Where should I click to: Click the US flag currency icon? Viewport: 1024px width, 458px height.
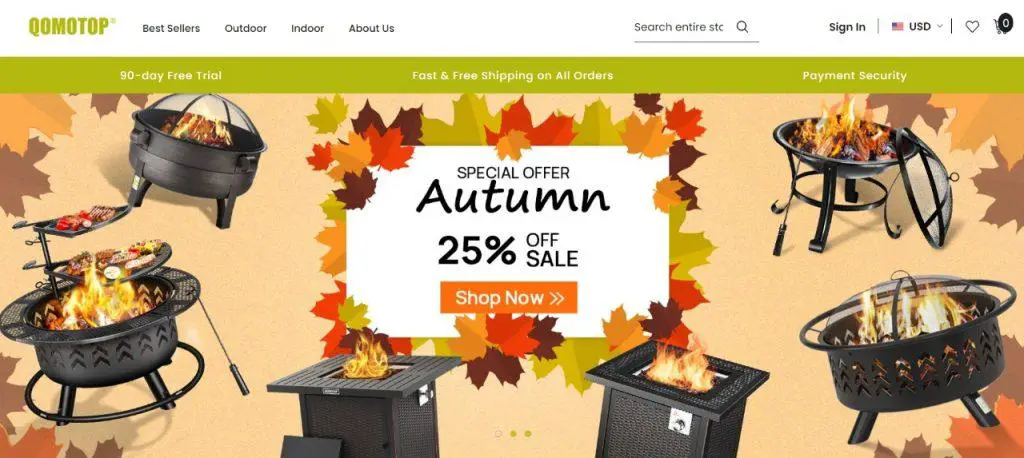tap(898, 27)
